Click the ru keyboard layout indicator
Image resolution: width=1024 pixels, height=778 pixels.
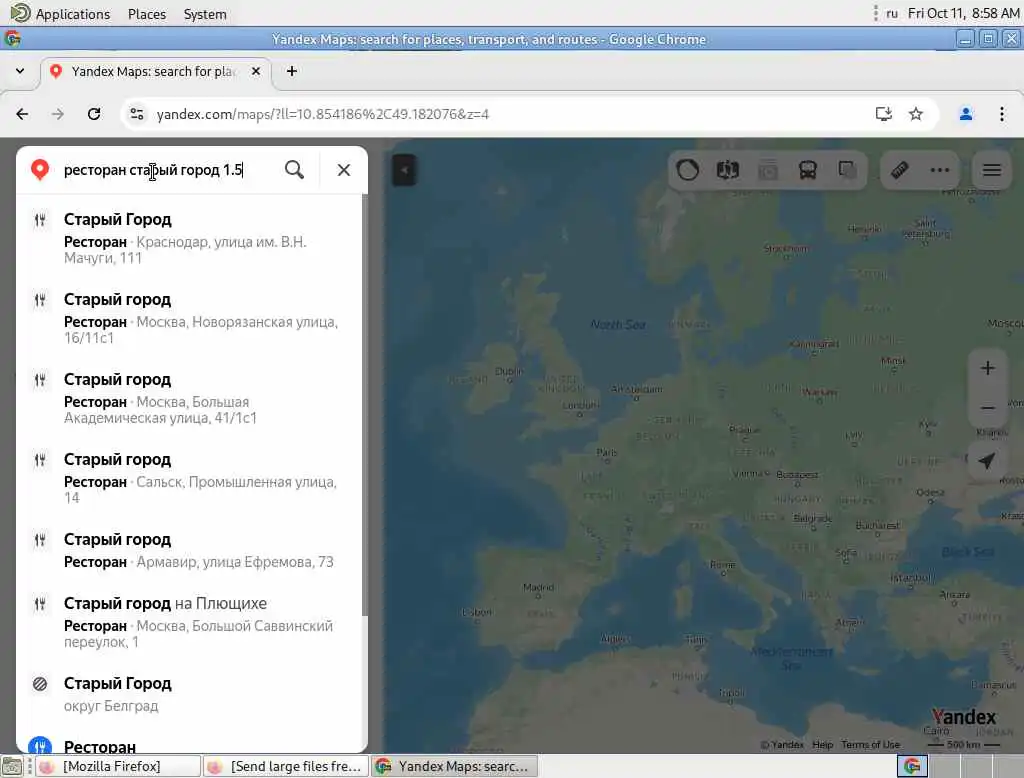coord(892,13)
